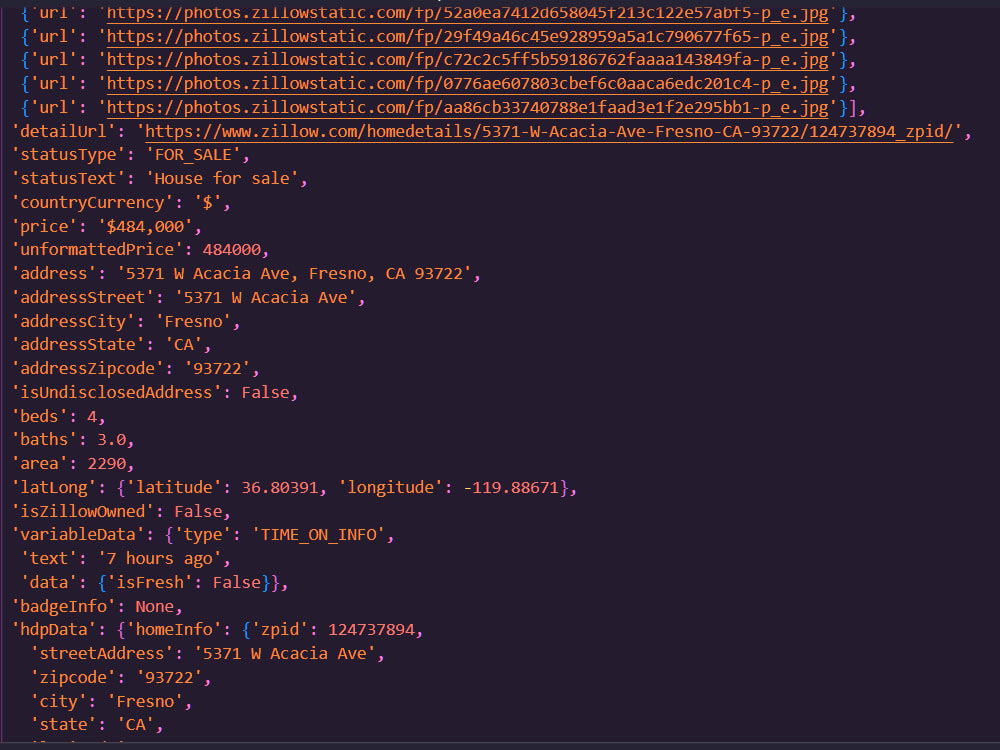Open the Zillow homedetails detailUrl link
The image size is (1000, 750).
click(549, 131)
